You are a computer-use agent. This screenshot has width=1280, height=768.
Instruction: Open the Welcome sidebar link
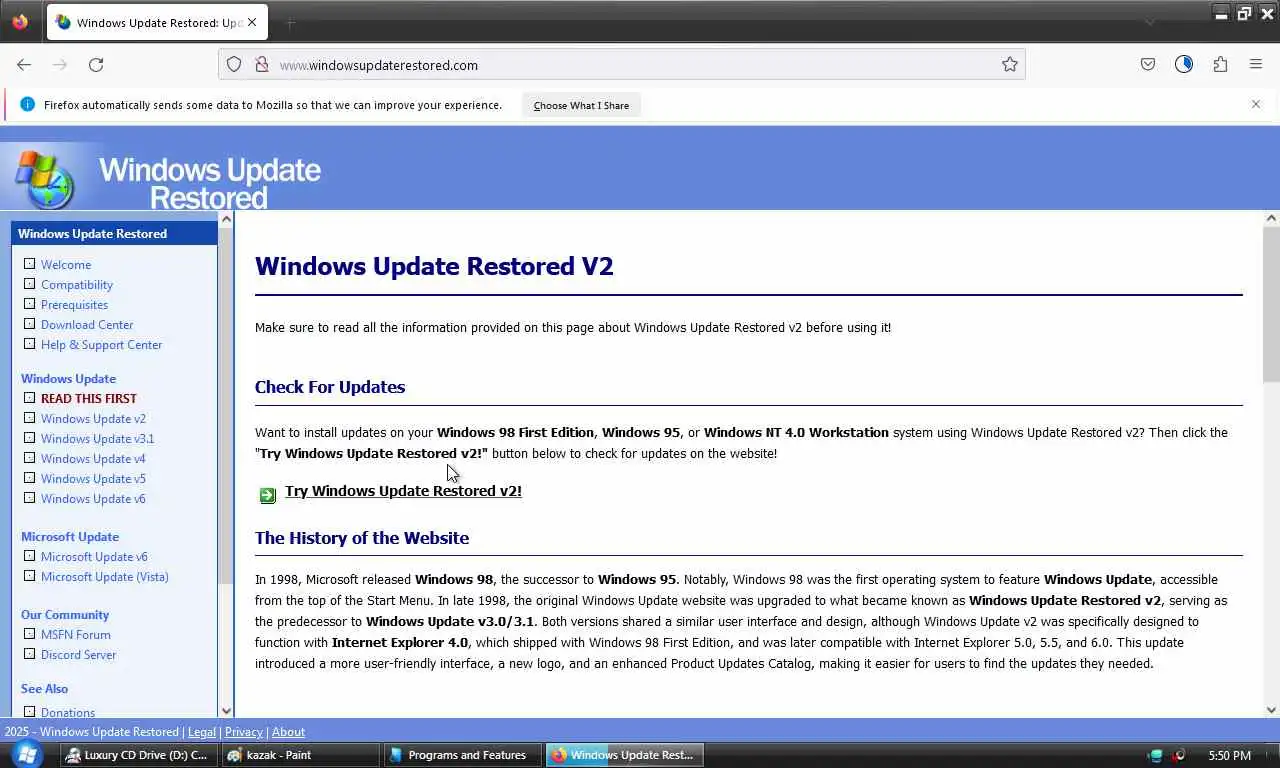pos(66,265)
